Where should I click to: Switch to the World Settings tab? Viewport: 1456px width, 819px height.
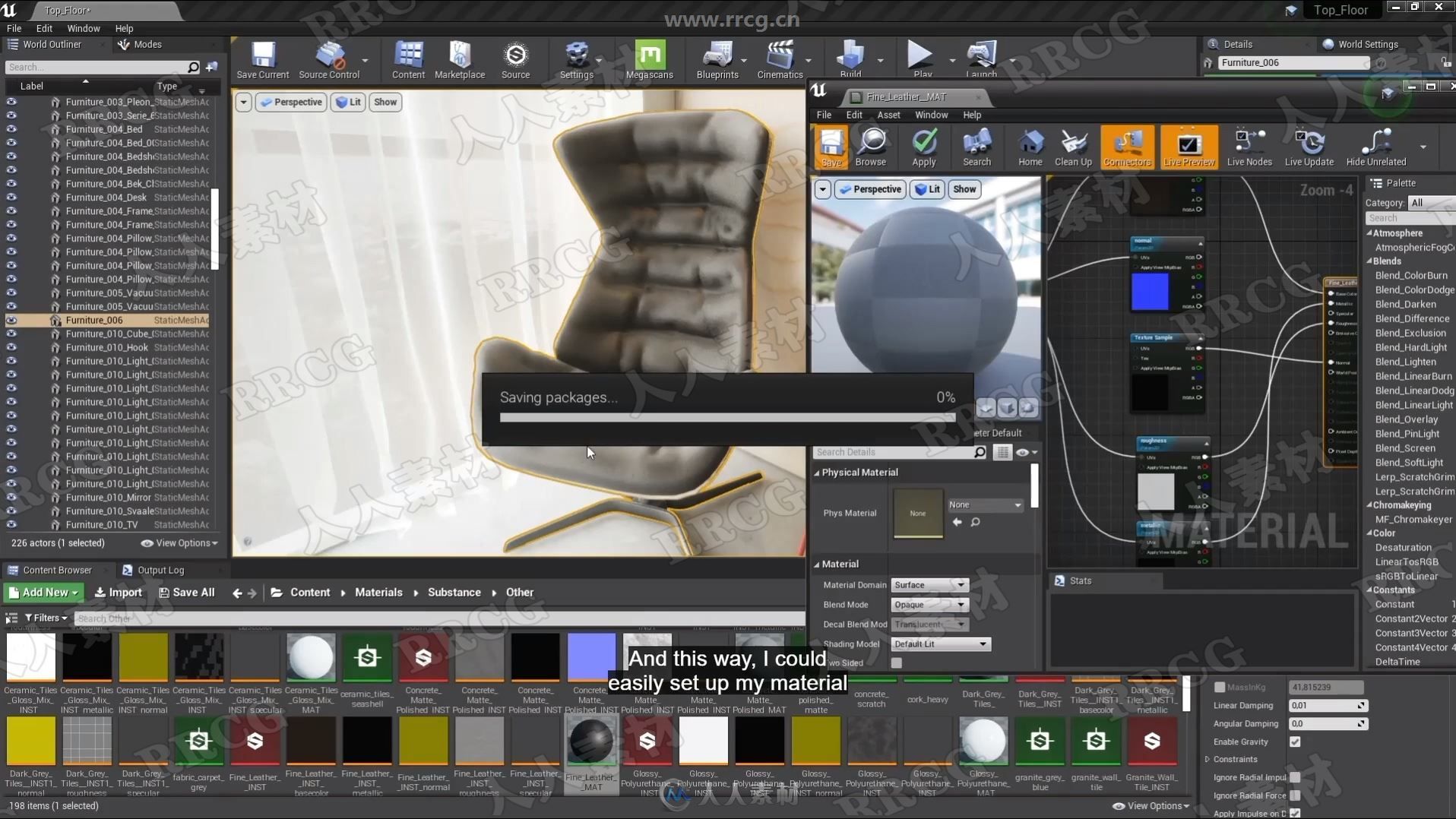(x=1367, y=44)
